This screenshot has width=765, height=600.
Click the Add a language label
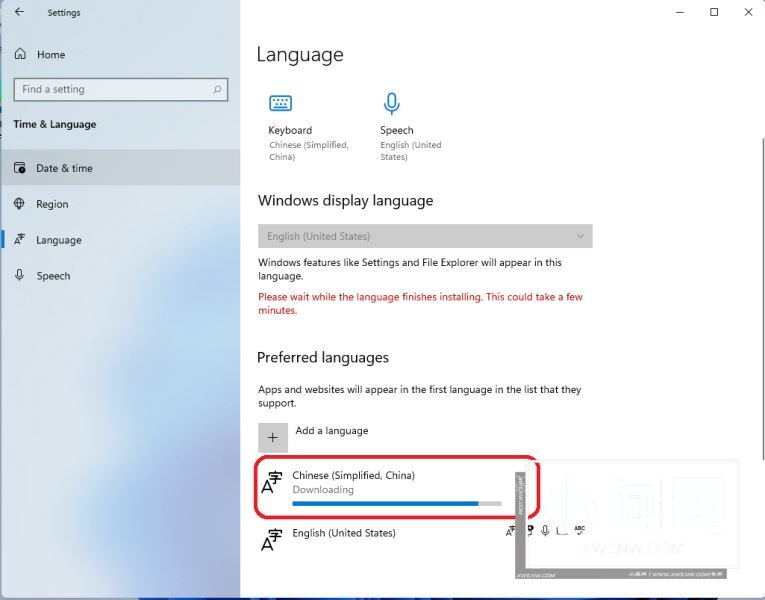point(332,431)
